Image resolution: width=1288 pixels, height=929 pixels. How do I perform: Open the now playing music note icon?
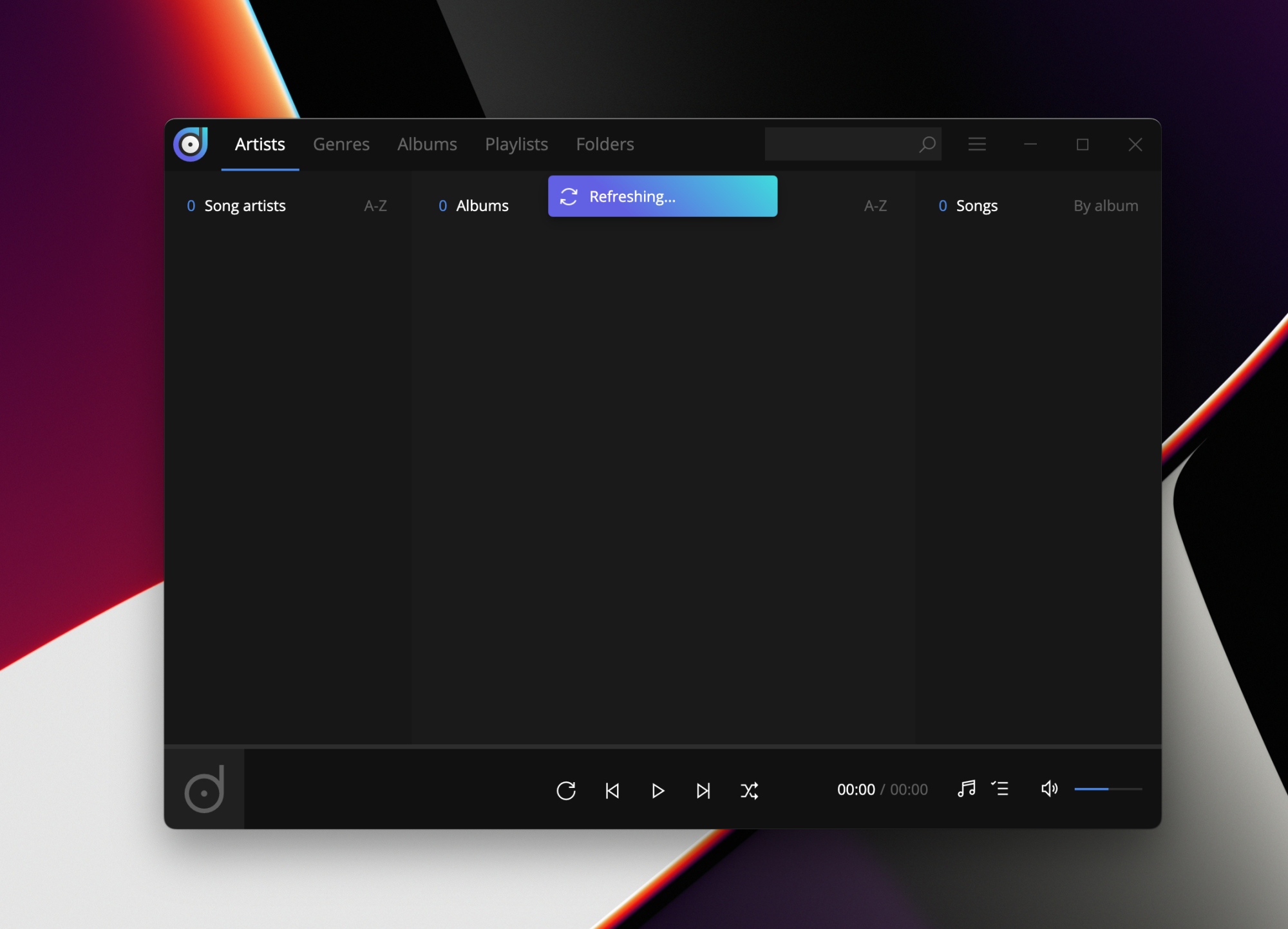coord(966,789)
